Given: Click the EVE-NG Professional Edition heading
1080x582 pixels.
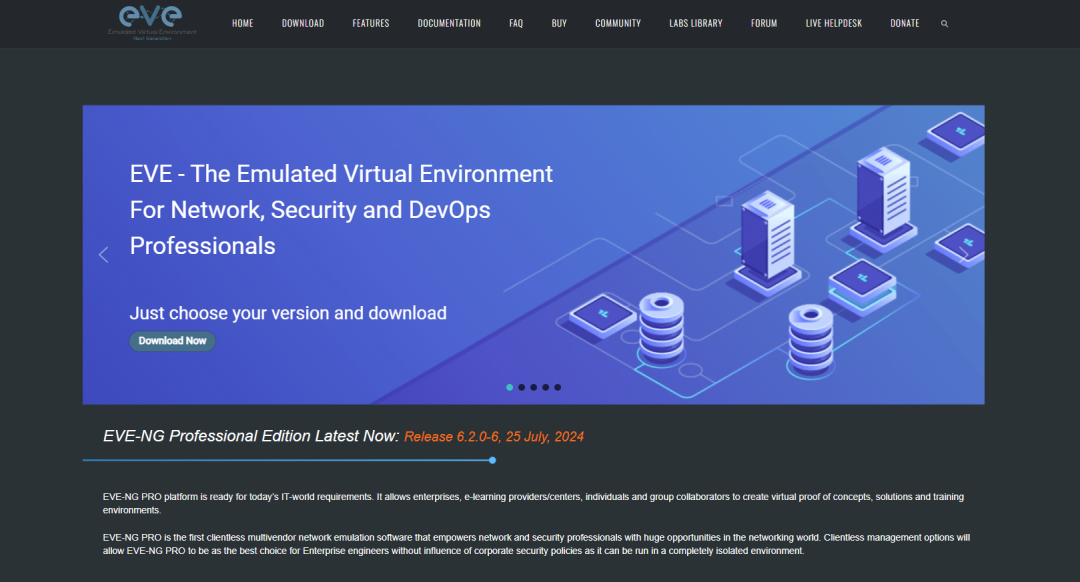Looking at the screenshot, I should click(x=251, y=436).
